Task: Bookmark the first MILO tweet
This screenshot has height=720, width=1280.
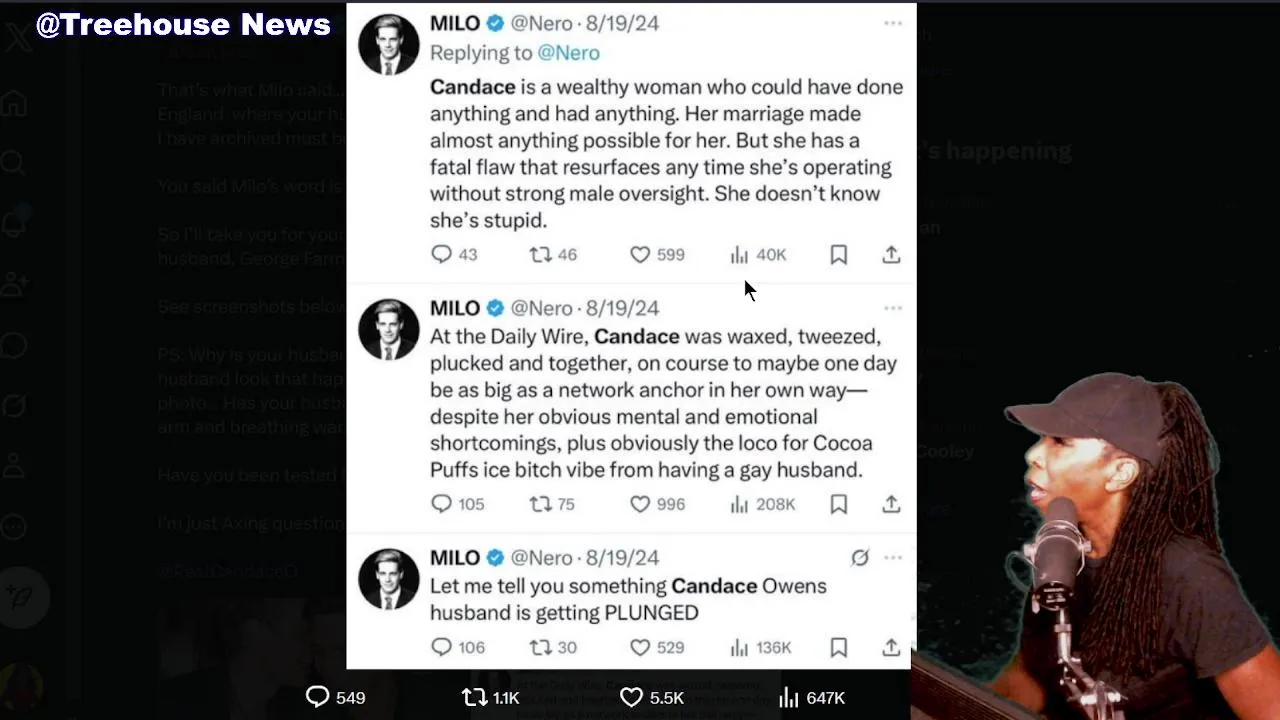Action: (x=839, y=255)
